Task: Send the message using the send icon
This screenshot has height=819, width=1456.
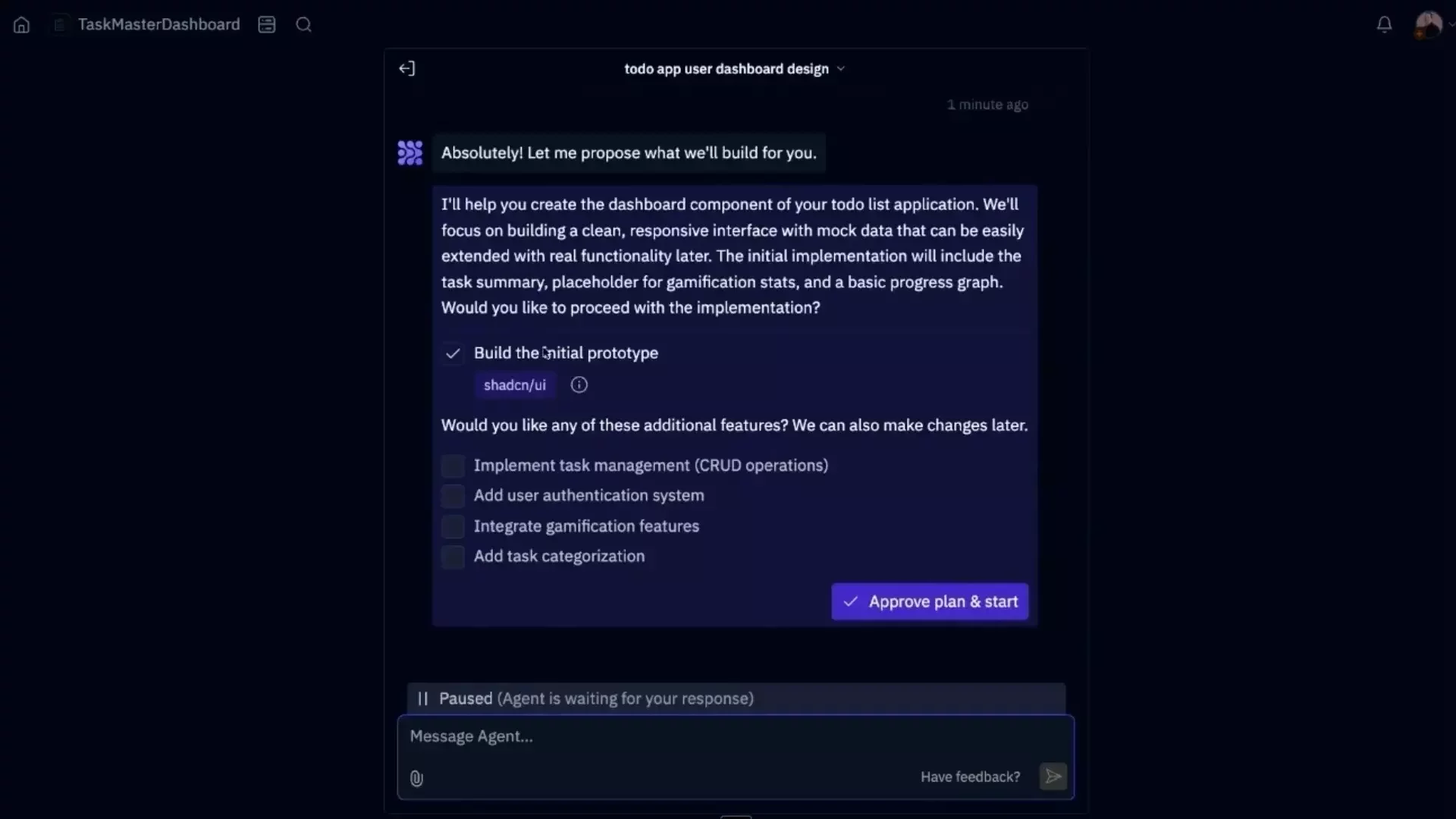Action: tap(1053, 777)
